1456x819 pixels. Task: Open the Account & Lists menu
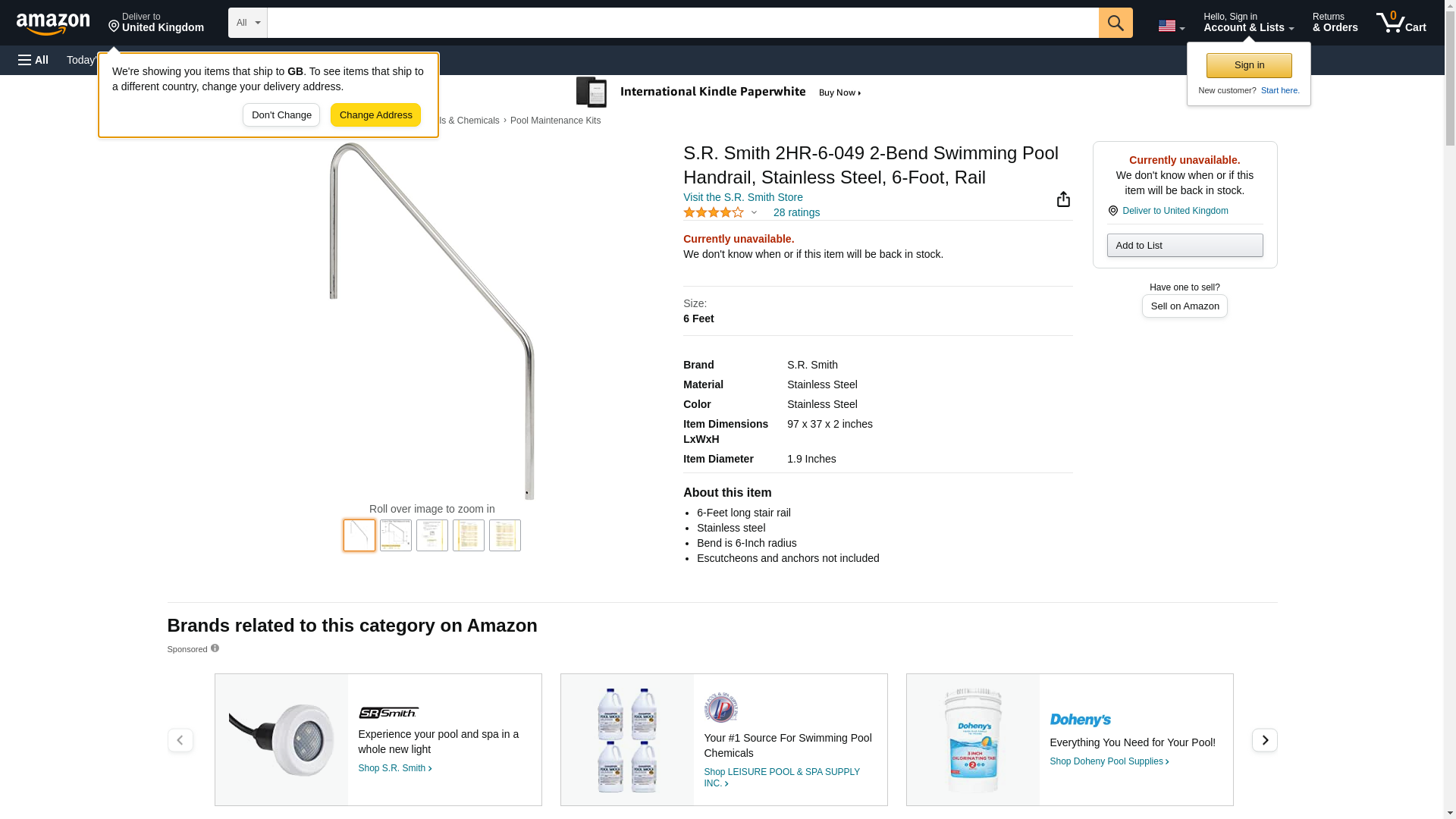pyautogui.click(x=1248, y=23)
